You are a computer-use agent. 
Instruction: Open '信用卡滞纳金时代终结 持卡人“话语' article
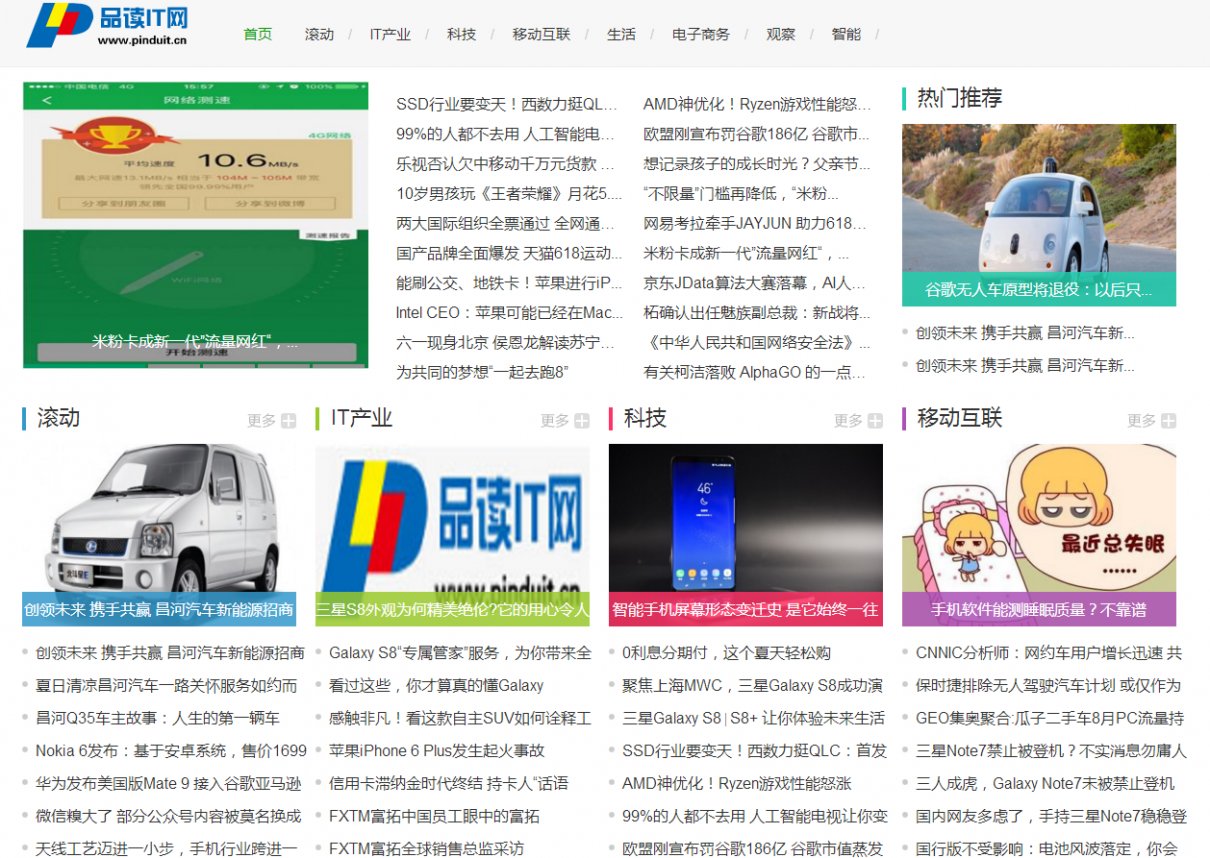coord(449,784)
